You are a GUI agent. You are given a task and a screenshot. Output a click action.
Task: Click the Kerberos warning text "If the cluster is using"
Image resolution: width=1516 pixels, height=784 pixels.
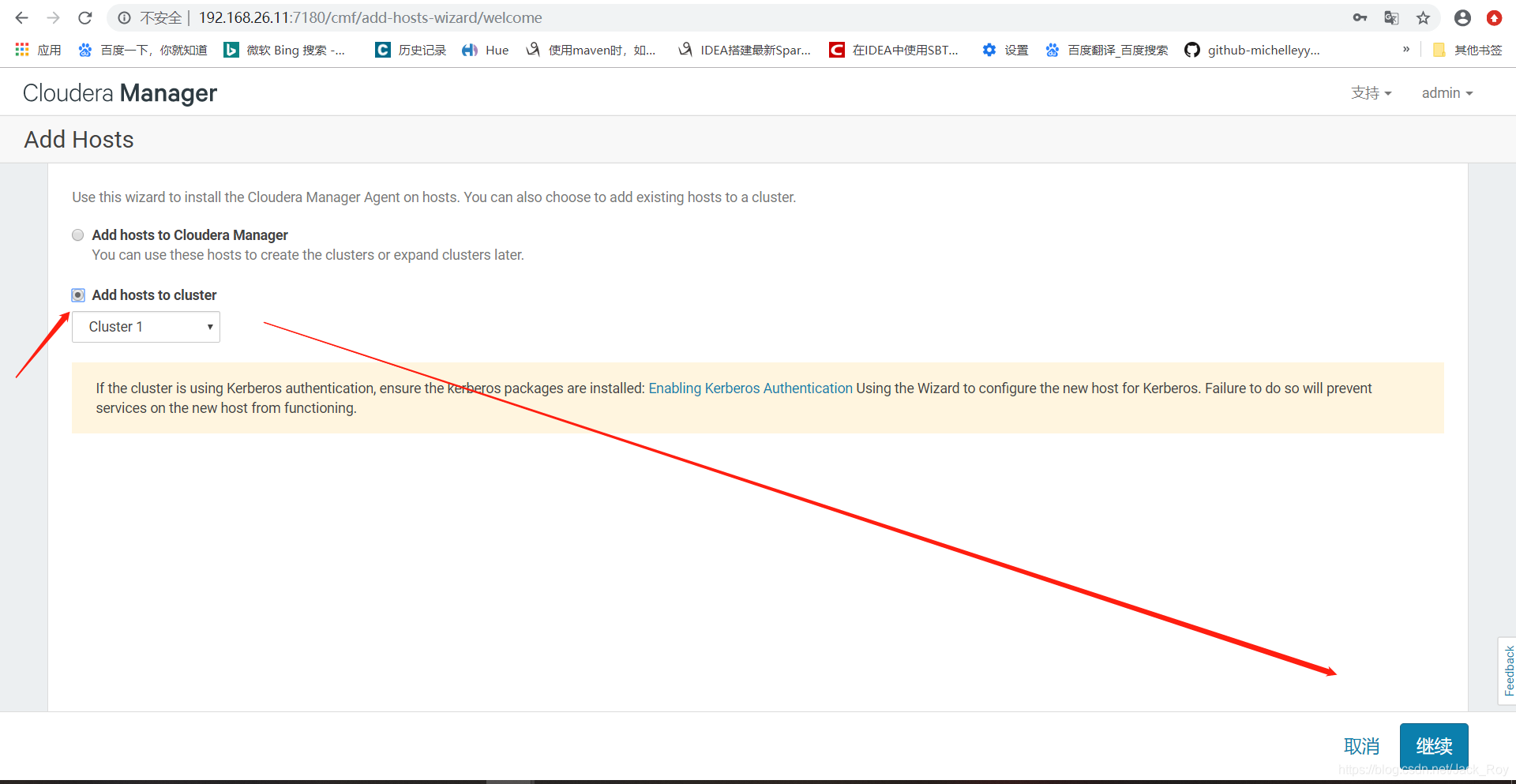click(734, 398)
